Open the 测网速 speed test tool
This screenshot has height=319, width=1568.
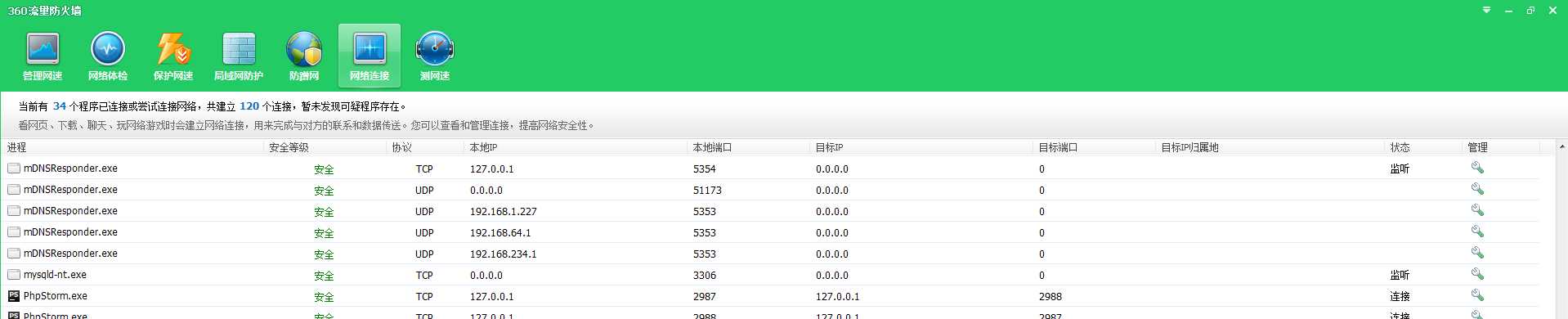tap(435, 56)
